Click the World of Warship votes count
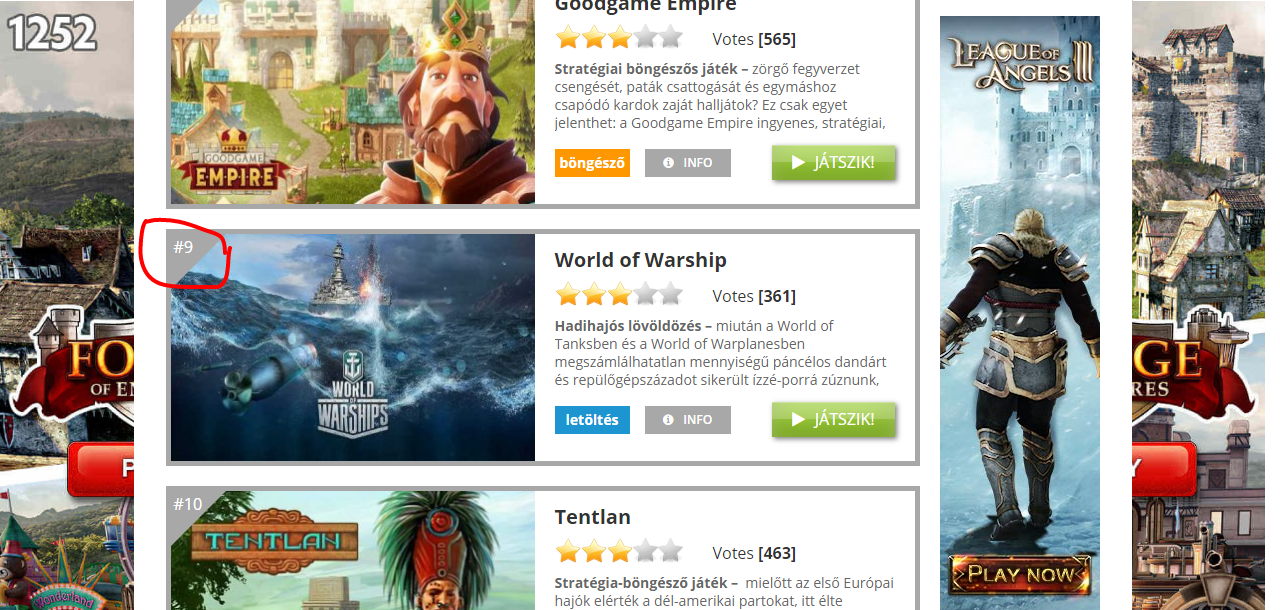 777,296
